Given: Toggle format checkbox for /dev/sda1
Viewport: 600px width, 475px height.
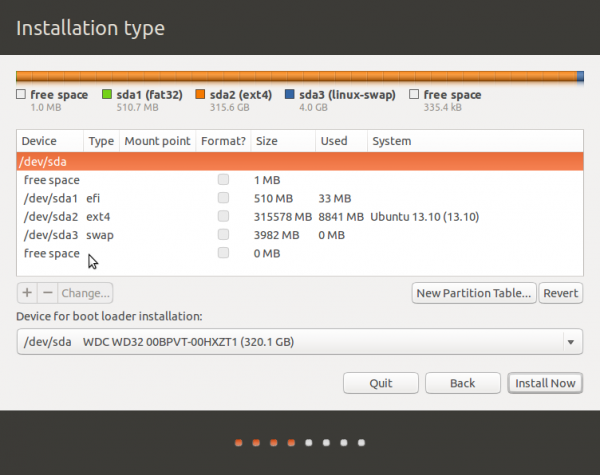Looking at the screenshot, I should 223,198.
